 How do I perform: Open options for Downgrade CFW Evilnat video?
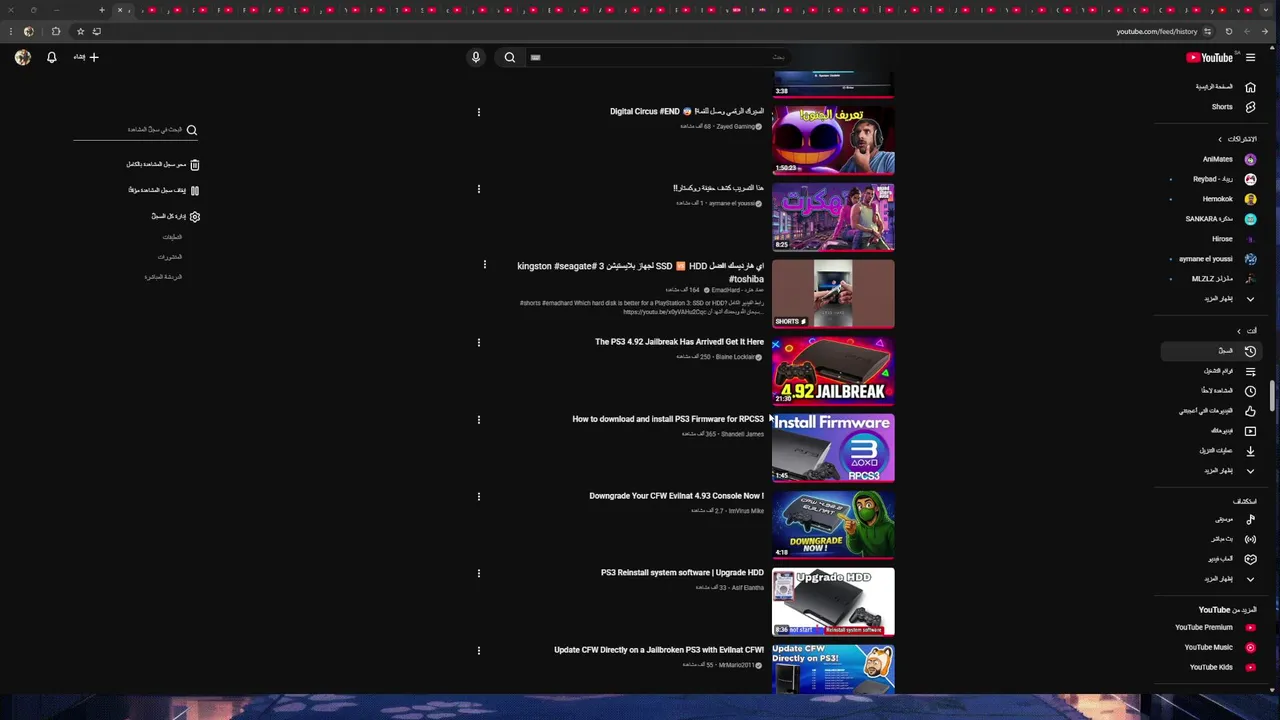479,496
